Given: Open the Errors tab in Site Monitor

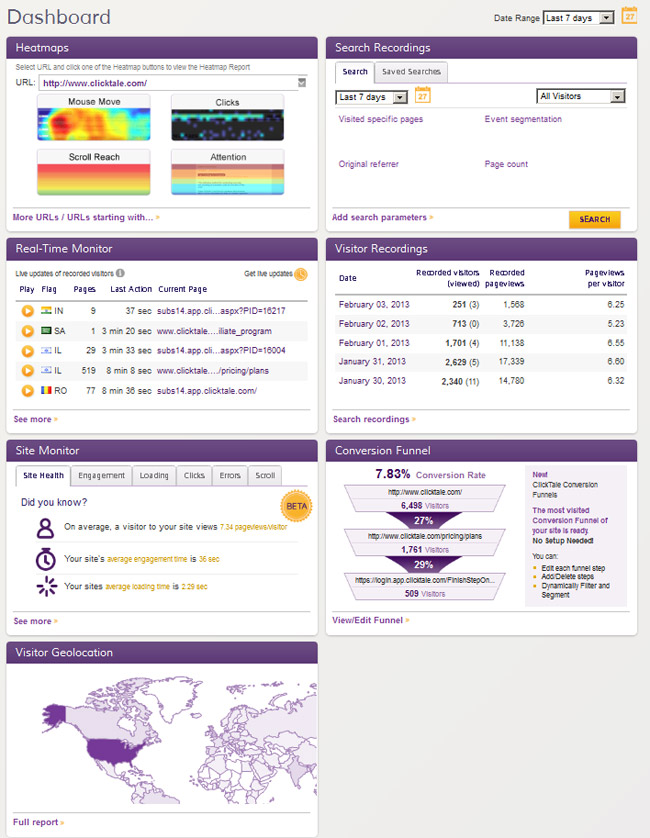Looking at the screenshot, I should (x=229, y=476).
